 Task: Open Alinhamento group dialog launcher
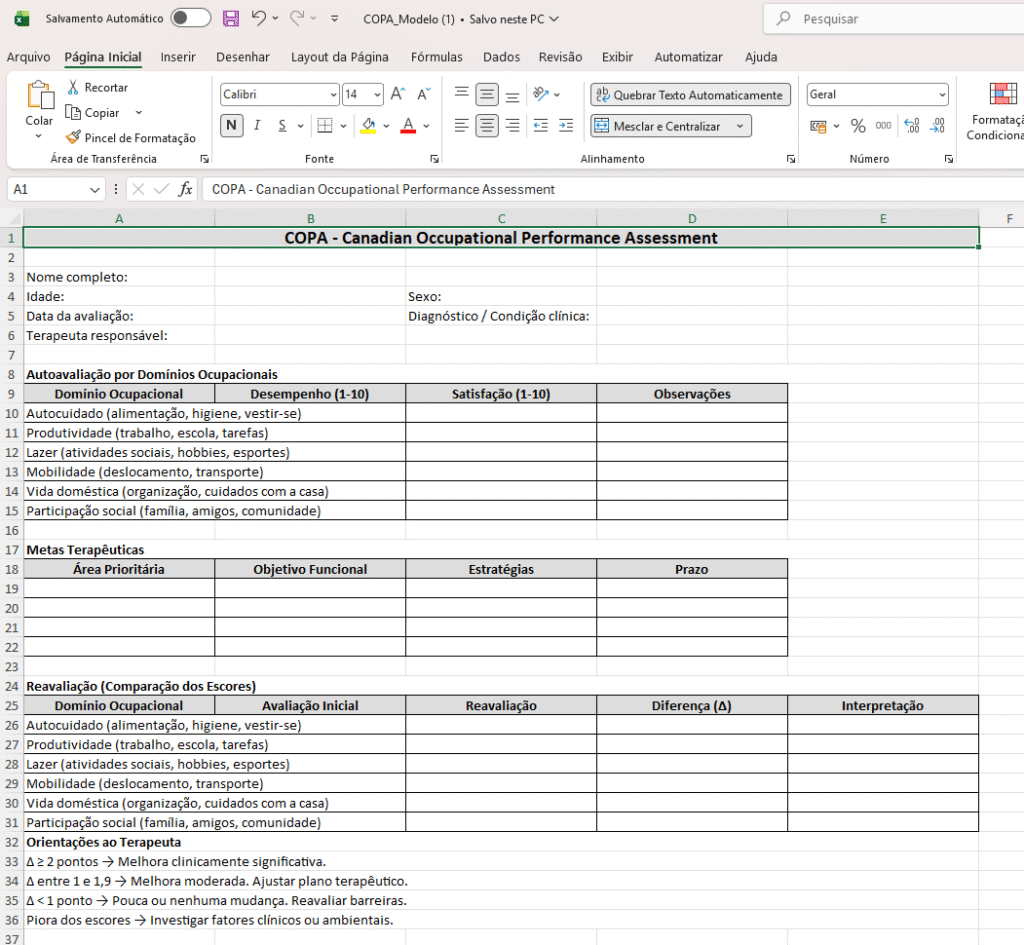[x=791, y=159]
